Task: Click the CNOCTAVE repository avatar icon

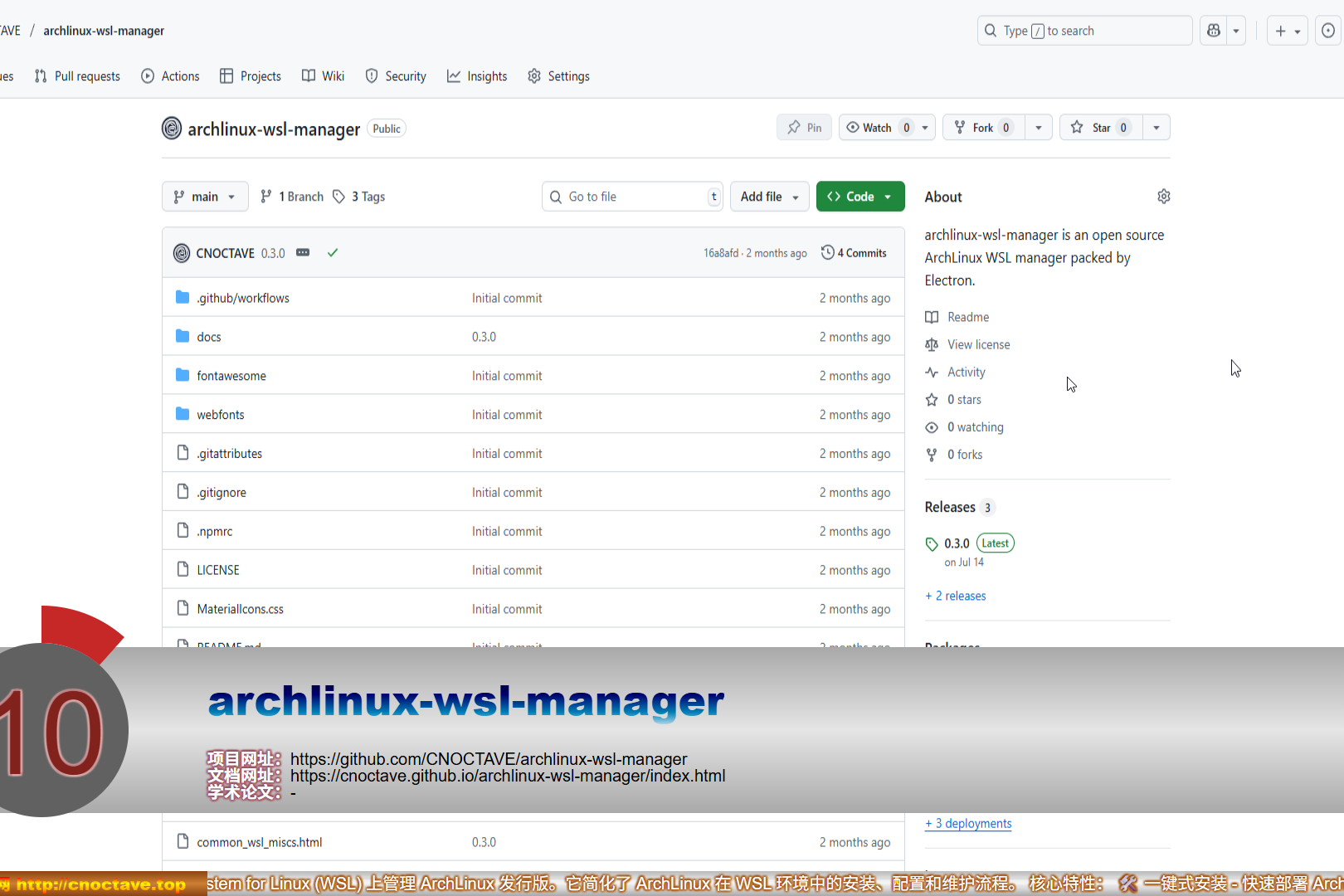Action: (172, 129)
